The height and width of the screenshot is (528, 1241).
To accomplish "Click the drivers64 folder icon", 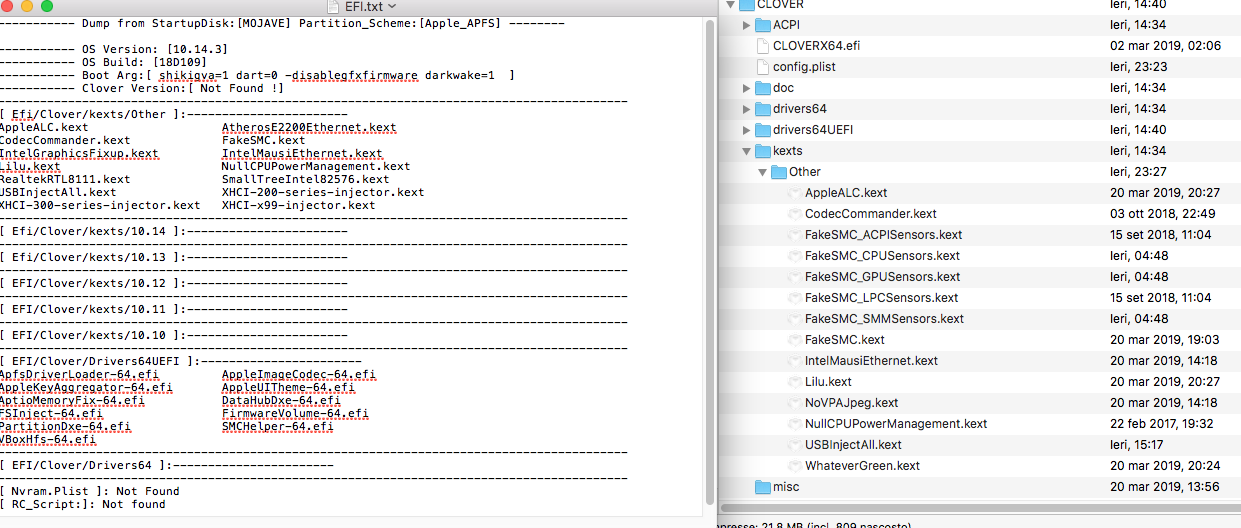I will click(x=762, y=109).
